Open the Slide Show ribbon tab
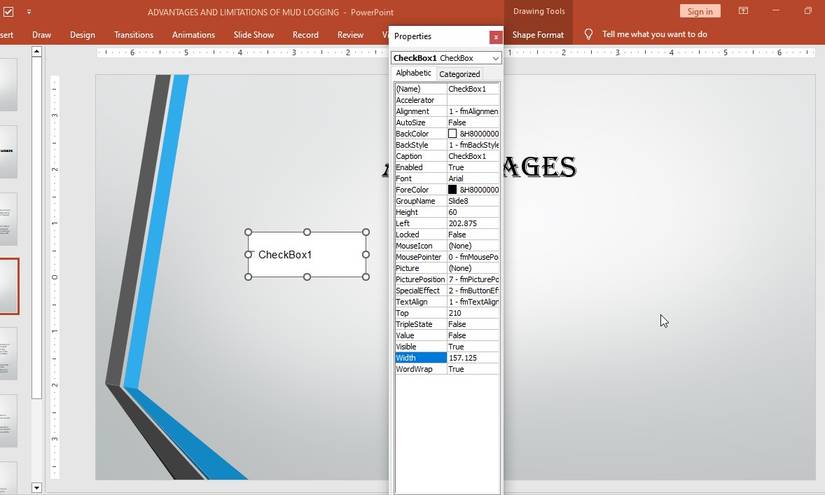Image resolution: width=825 pixels, height=495 pixels. (254, 35)
